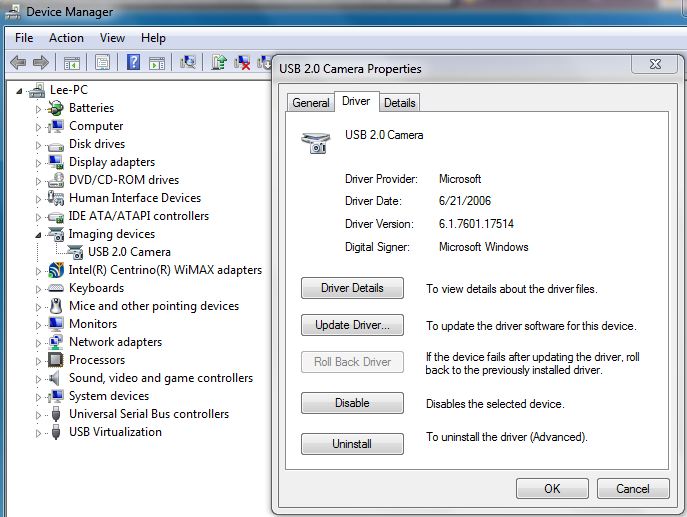Click the Network adapters category icon
This screenshot has height=517, width=687.
pos(56,342)
